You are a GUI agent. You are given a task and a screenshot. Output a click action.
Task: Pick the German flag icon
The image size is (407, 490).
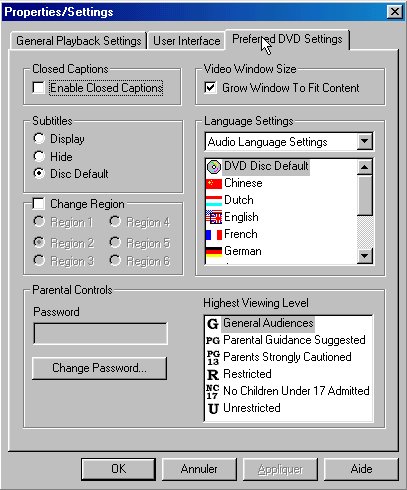(214, 251)
